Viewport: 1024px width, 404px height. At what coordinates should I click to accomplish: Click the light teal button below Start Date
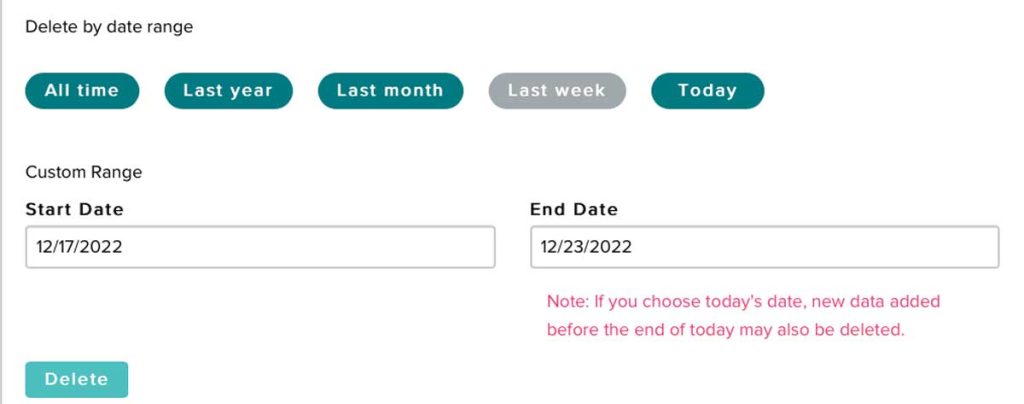(x=77, y=380)
